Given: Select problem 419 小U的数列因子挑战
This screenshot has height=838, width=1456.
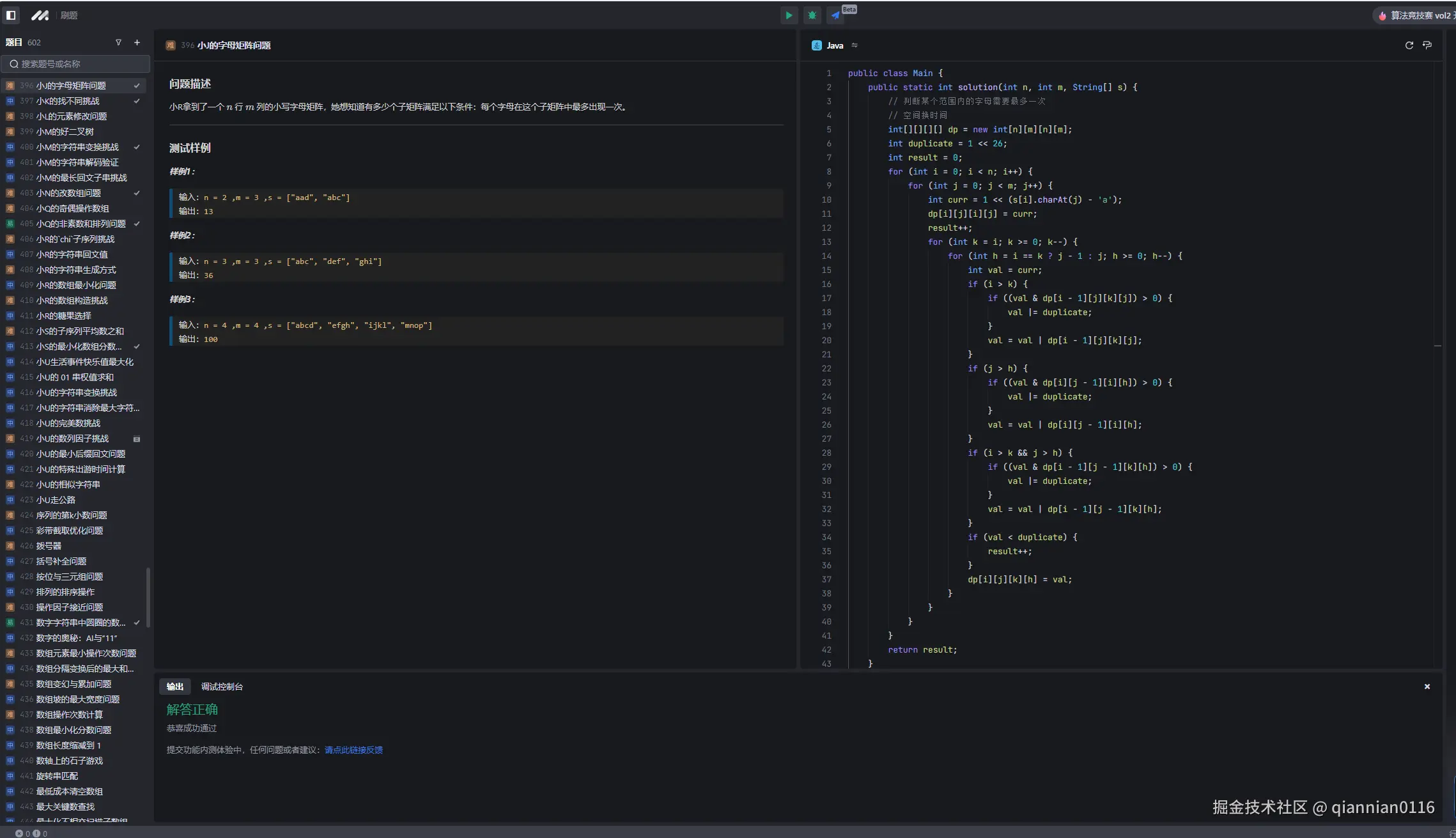Looking at the screenshot, I should click(72, 438).
